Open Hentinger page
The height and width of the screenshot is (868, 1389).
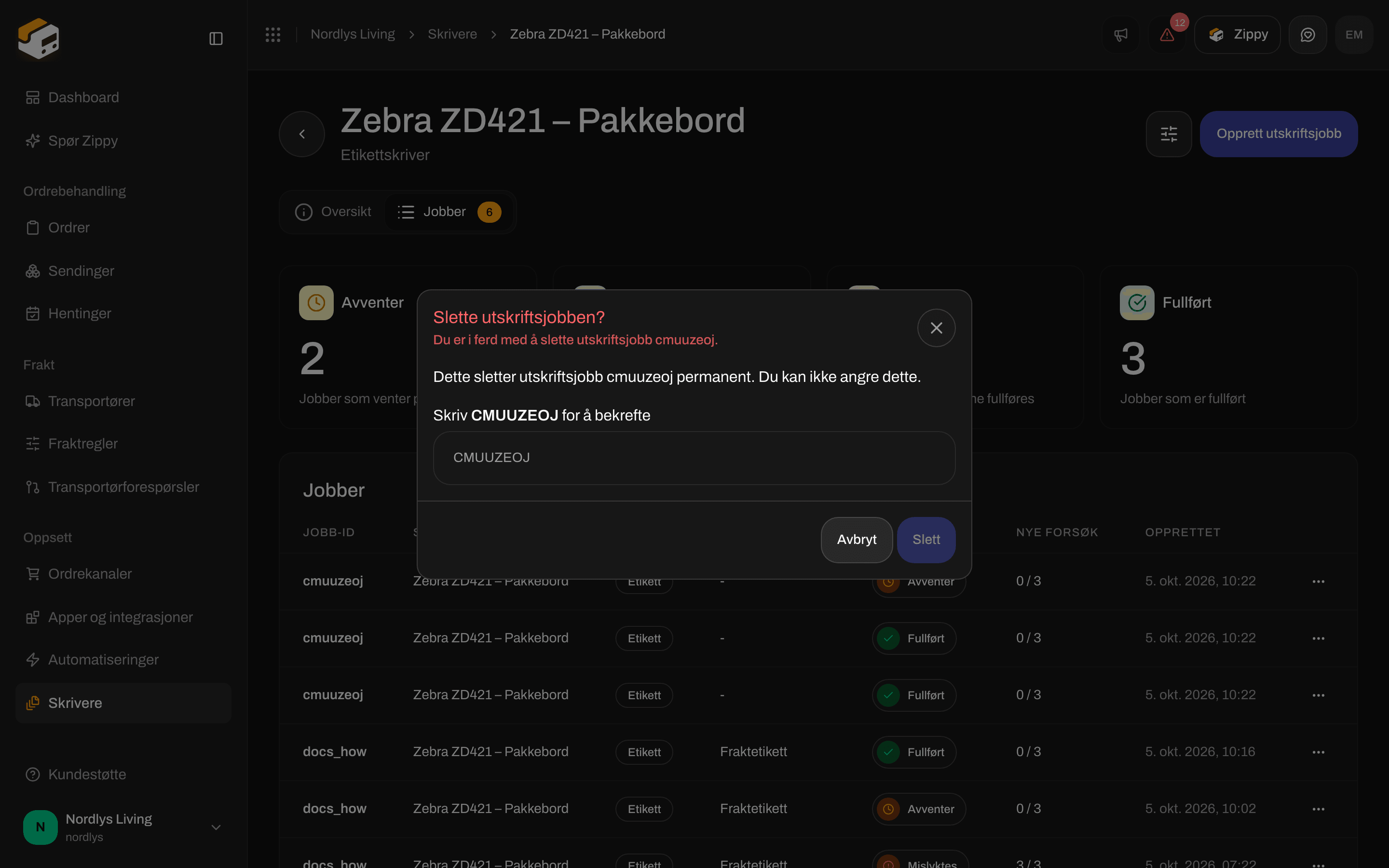click(123, 313)
